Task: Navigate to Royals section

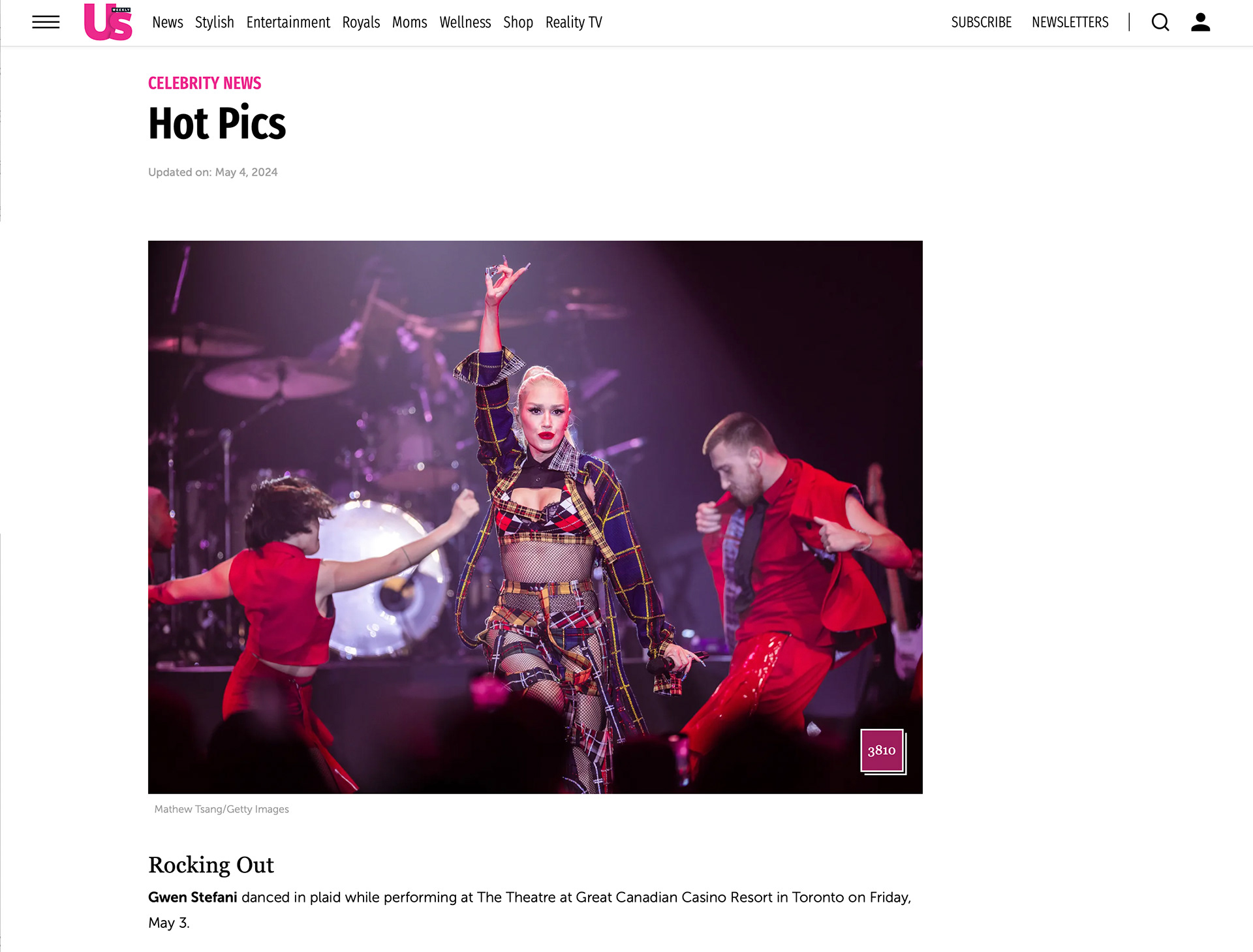Action: pyautogui.click(x=361, y=22)
